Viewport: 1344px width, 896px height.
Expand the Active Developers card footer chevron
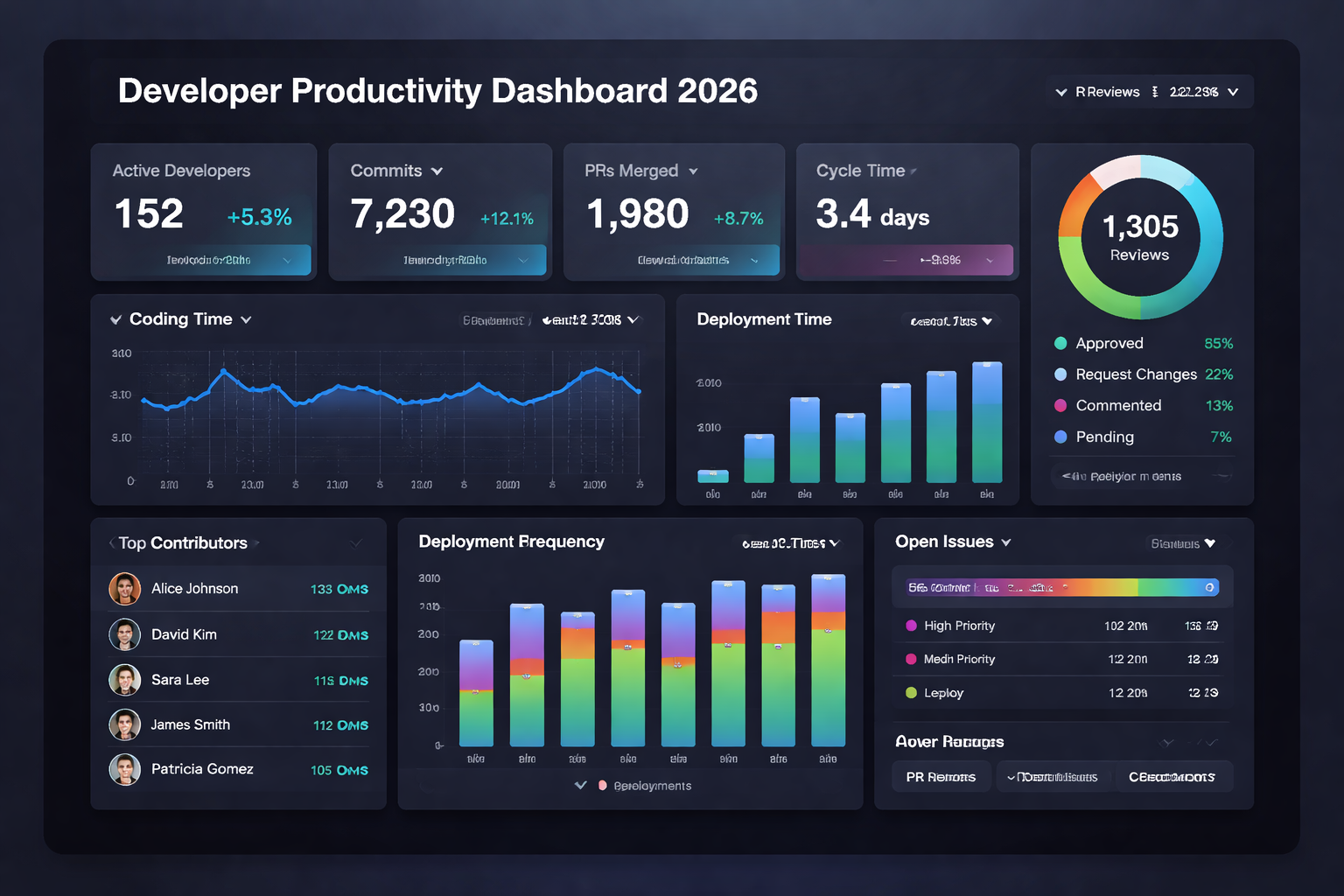click(x=287, y=261)
